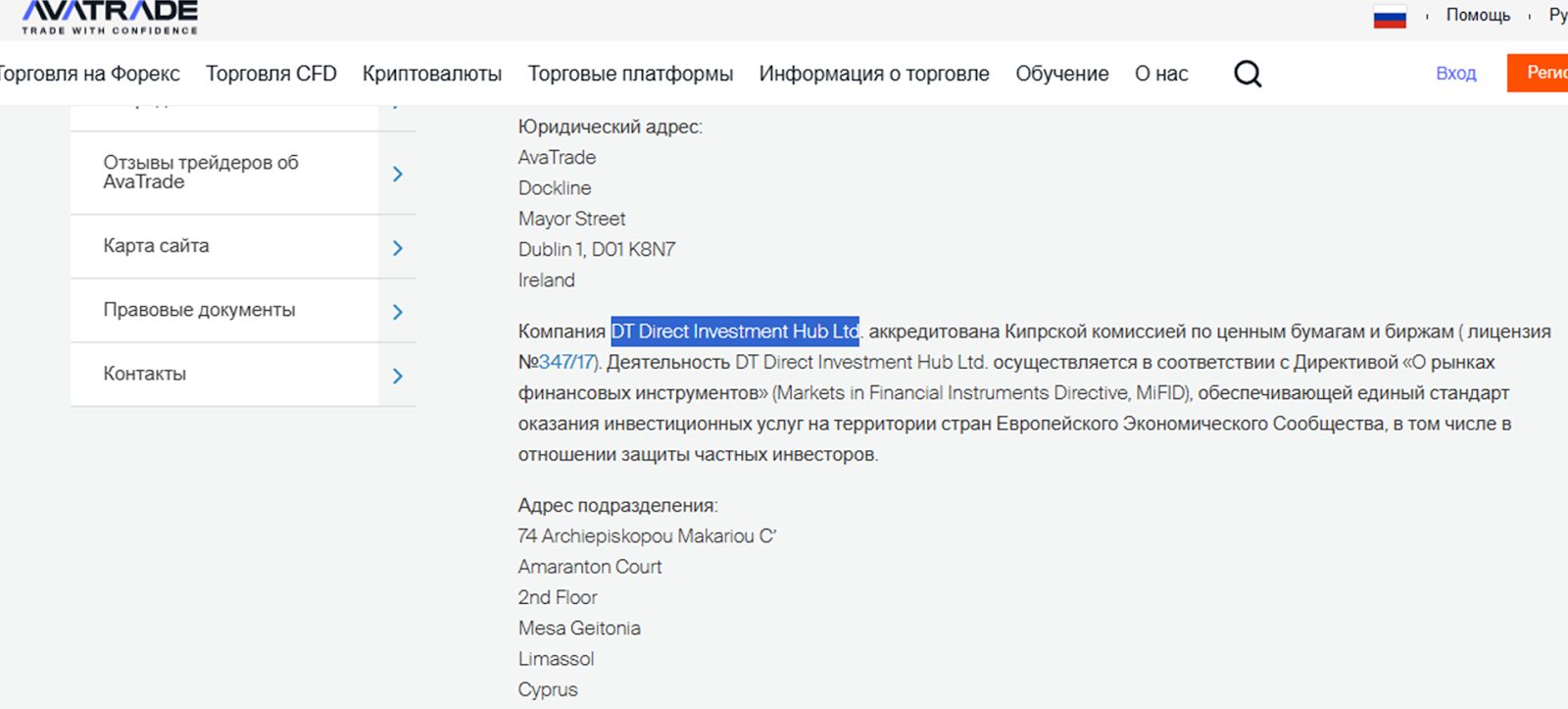Expand chevron beside Правовые документы
1568x709 pixels.
(398, 312)
